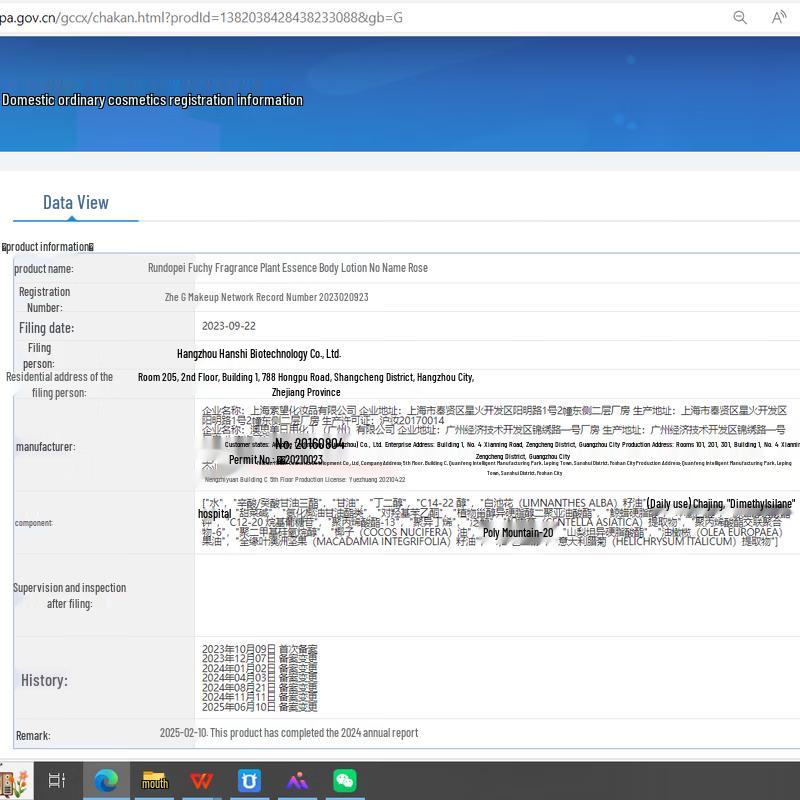Click the 'Domestic ordinary cosmetics registration information' heading
Screen dimensions: 800x800
click(x=152, y=100)
